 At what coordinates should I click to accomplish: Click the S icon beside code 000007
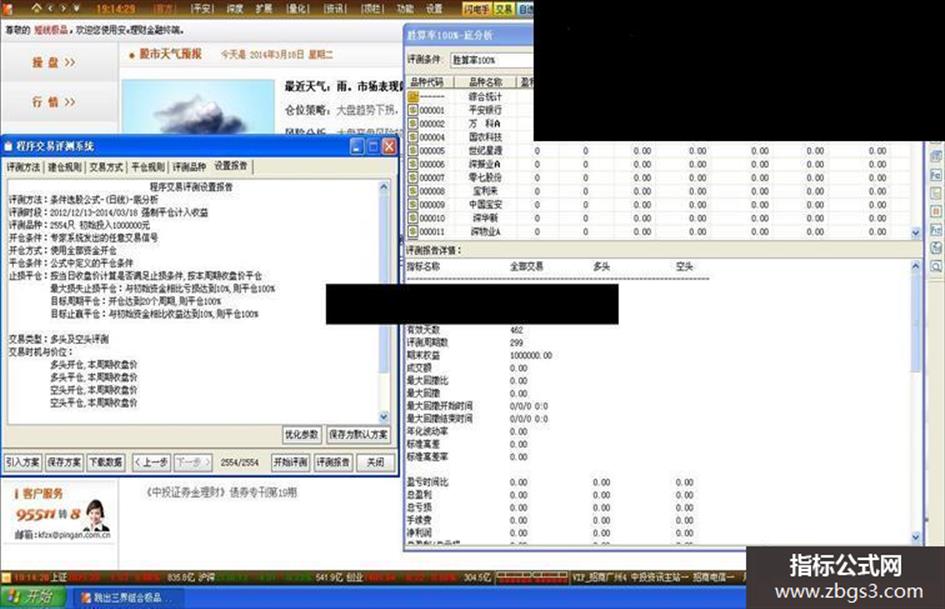tap(413, 177)
